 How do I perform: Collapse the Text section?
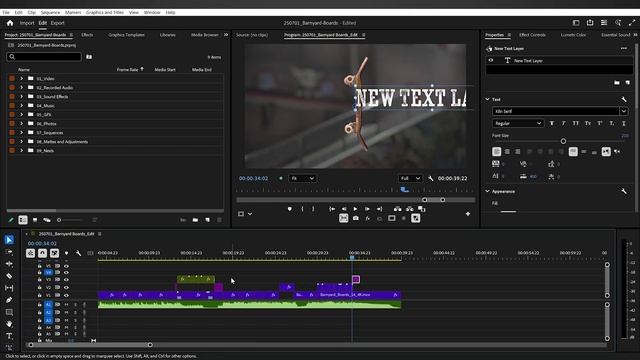tap(487, 99)
